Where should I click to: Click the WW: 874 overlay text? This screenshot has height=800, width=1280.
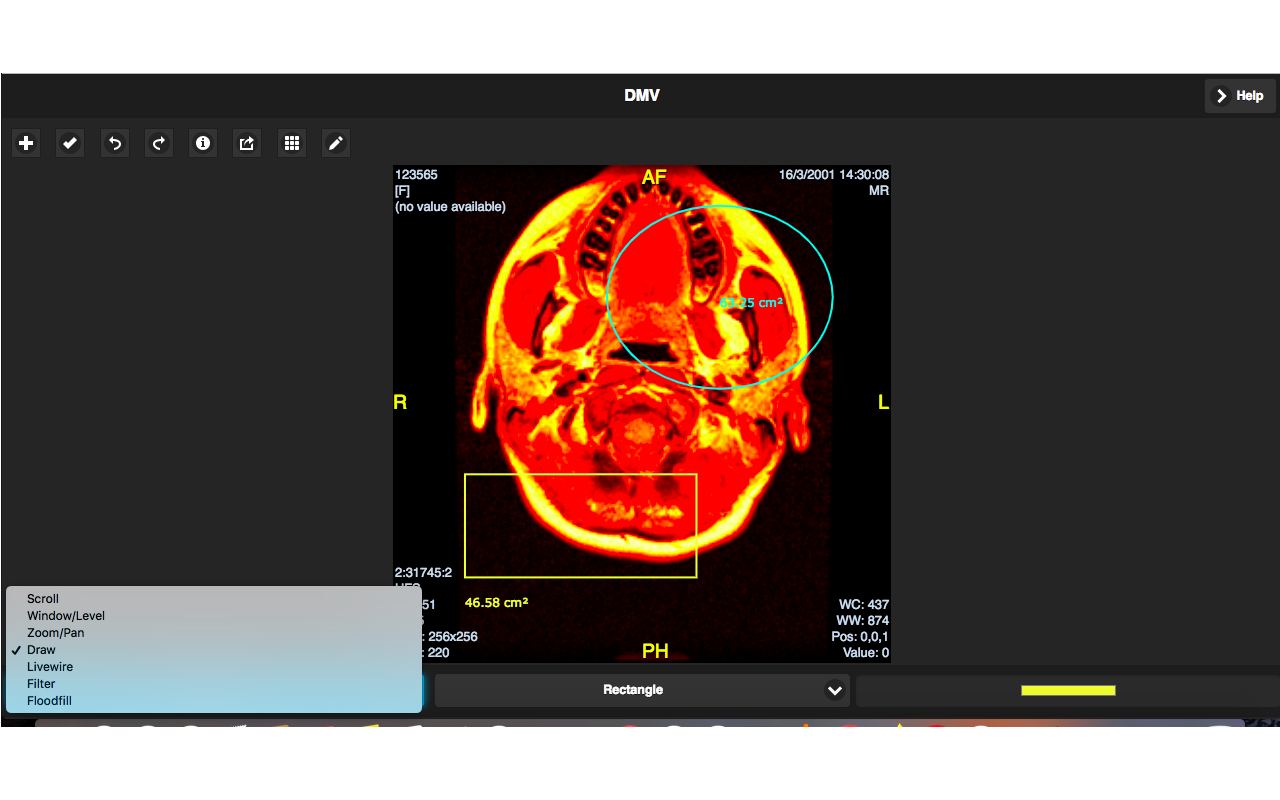point(862,621)
